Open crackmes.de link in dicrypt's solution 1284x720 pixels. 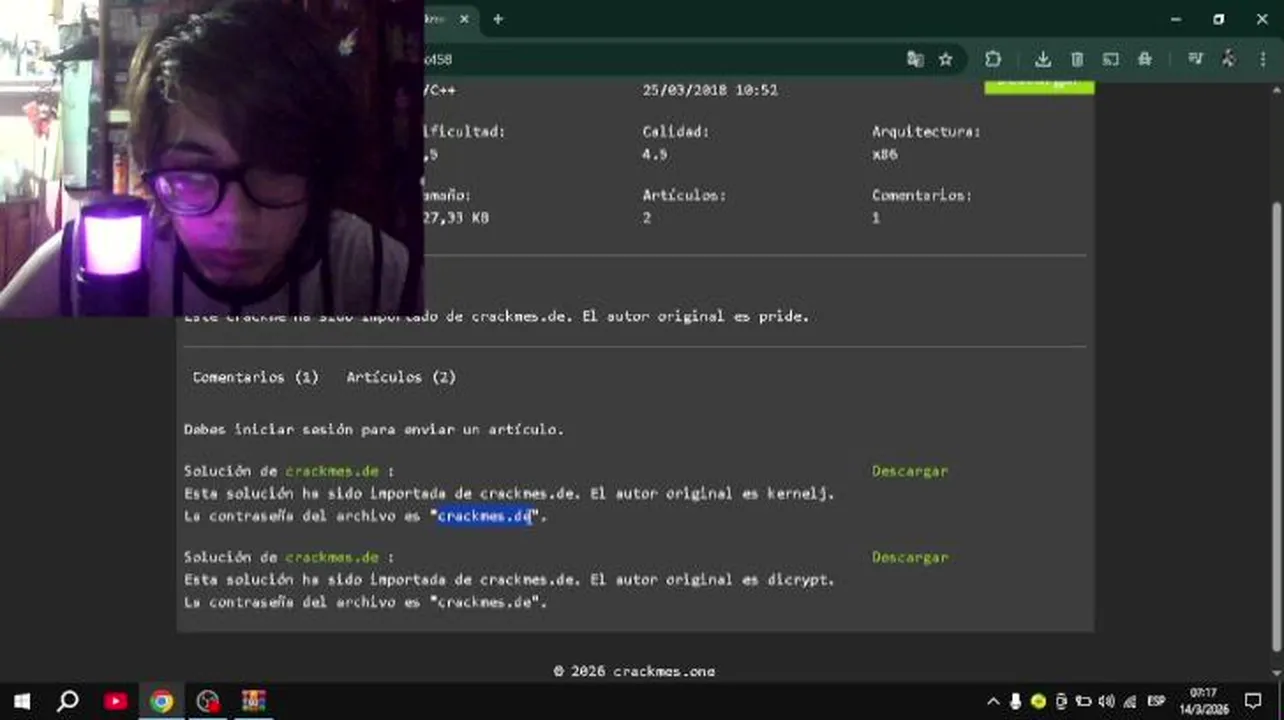(x=332, y=557)
